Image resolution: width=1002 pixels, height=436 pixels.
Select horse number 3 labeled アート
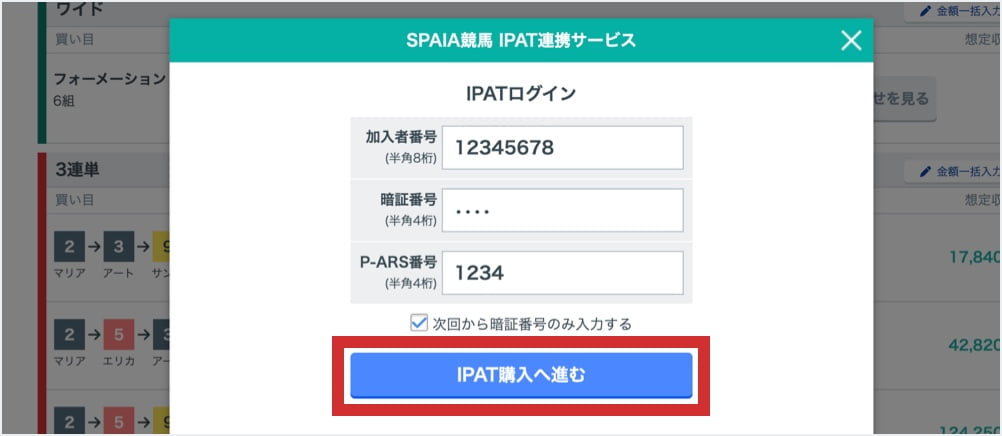[116, 247]
